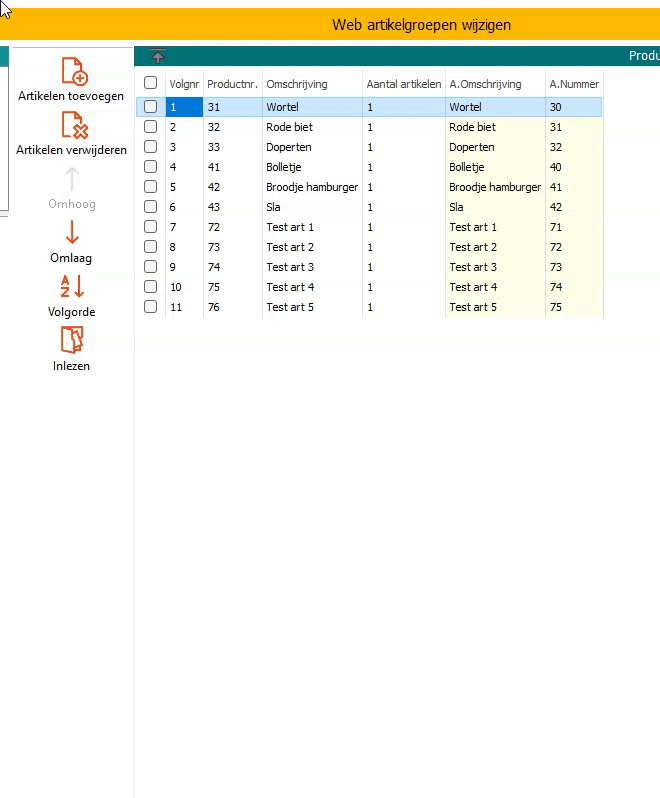Screen dimensions: 660x798
Task: Select Test art 4 in A.Omschrijving column
Action: click(x=495, y=287)
